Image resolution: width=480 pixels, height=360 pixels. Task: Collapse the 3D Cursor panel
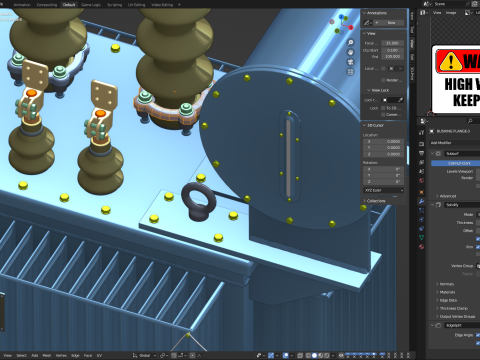364,125
